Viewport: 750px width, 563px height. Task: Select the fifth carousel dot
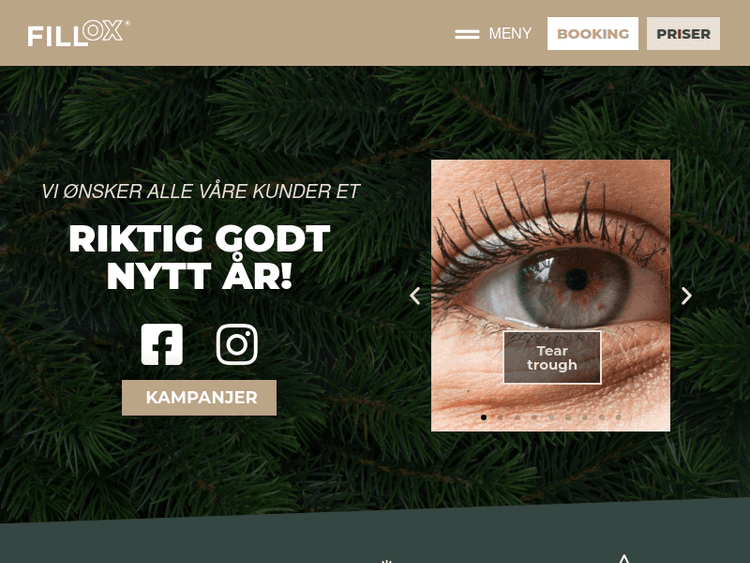tap(551, 418)
